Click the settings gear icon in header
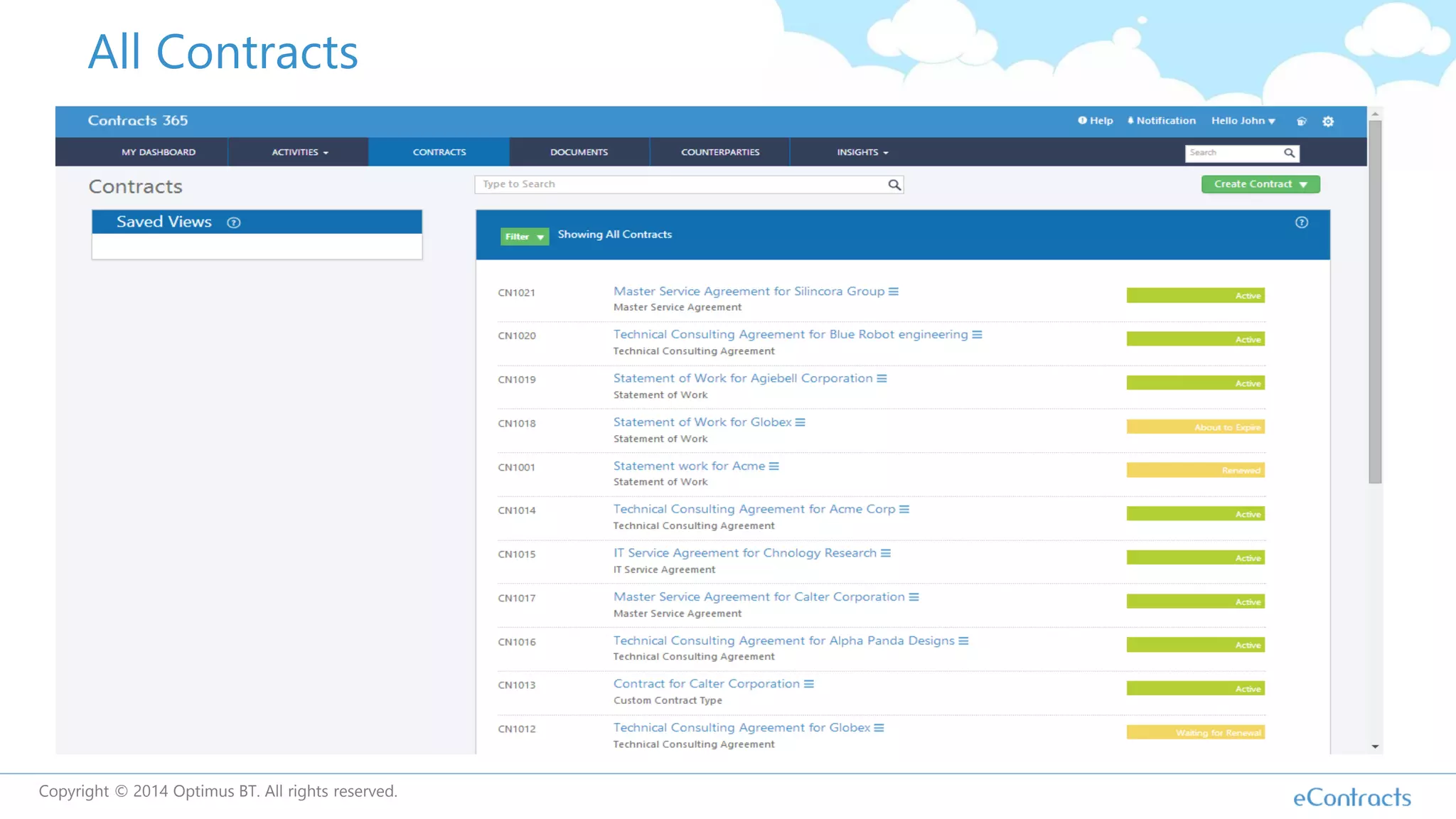The width and height of the screenshot is (1456, 819). click(1327, 122)
